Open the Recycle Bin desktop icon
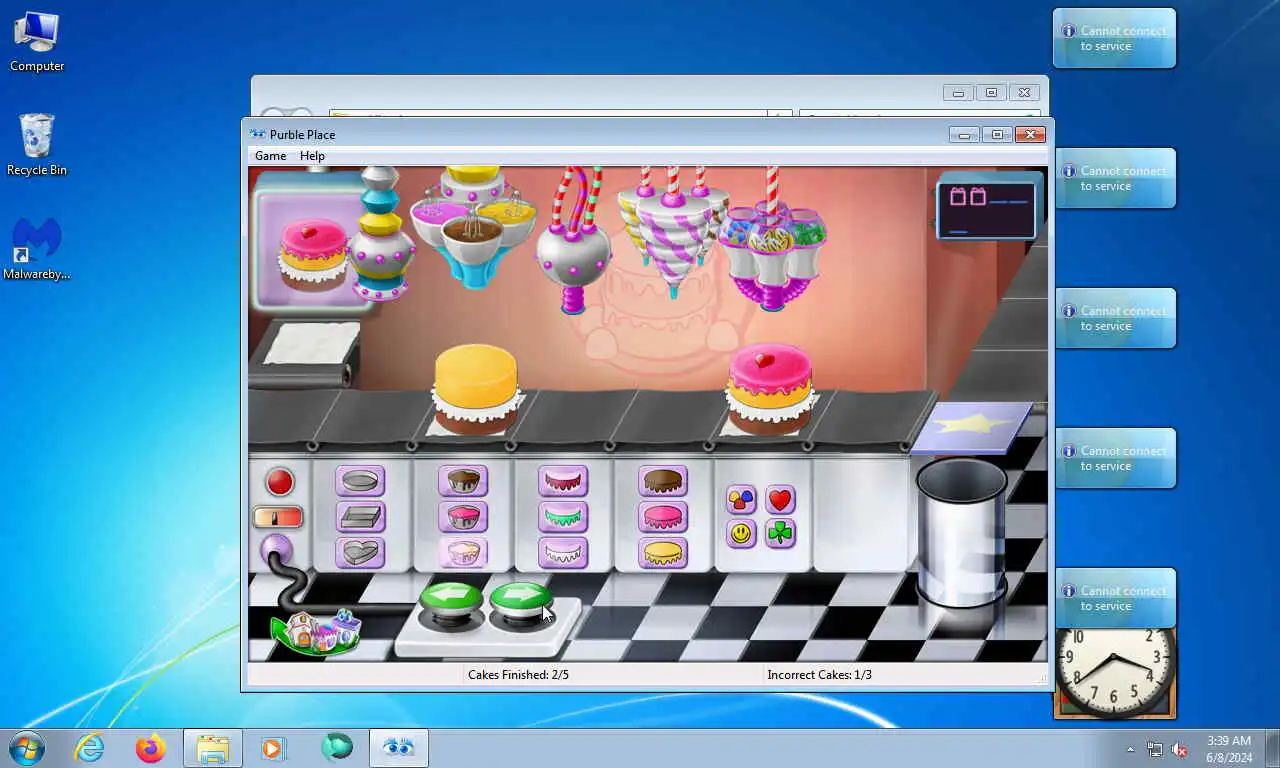The image size is (1280, 768). pos(37,145)
